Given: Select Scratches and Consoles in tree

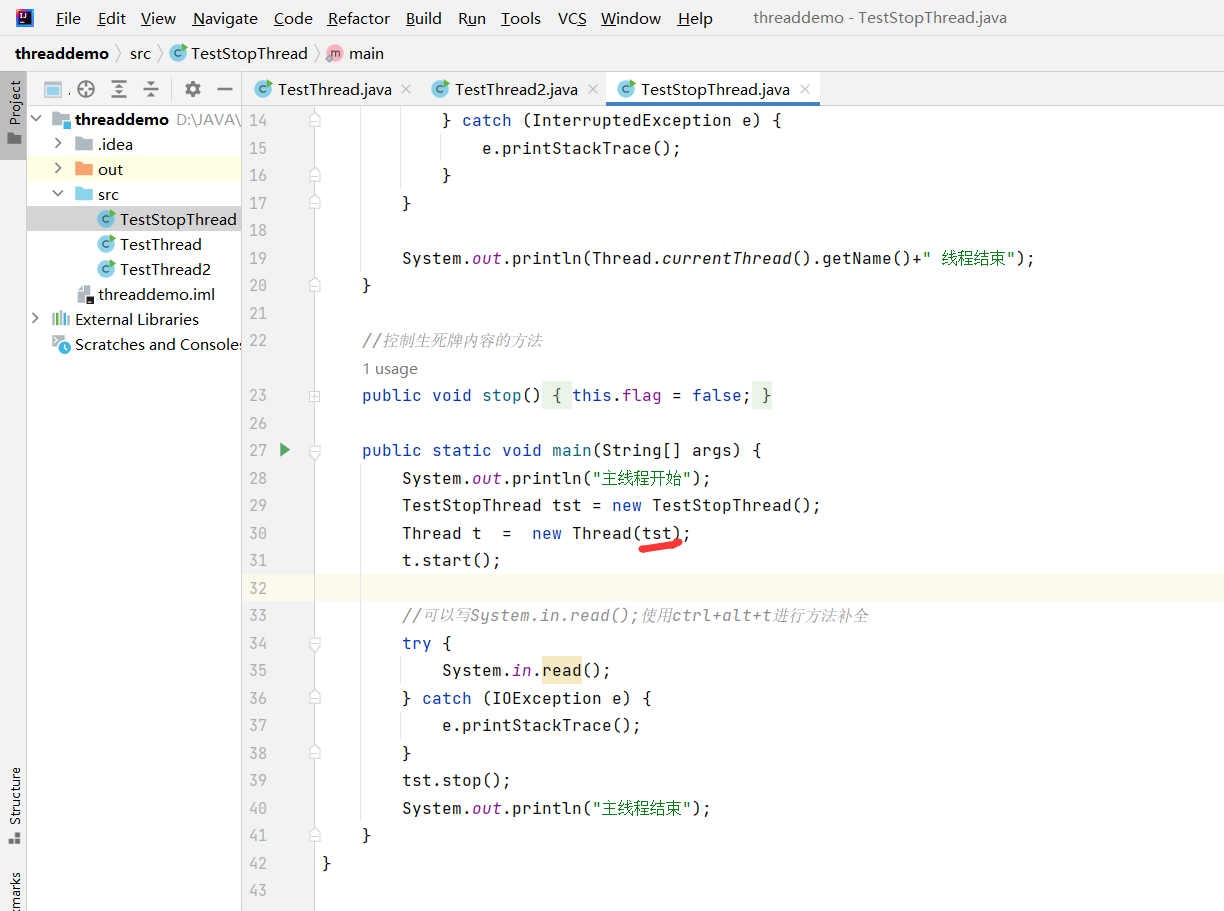Looking at the screenshot, I should point(158,344).
